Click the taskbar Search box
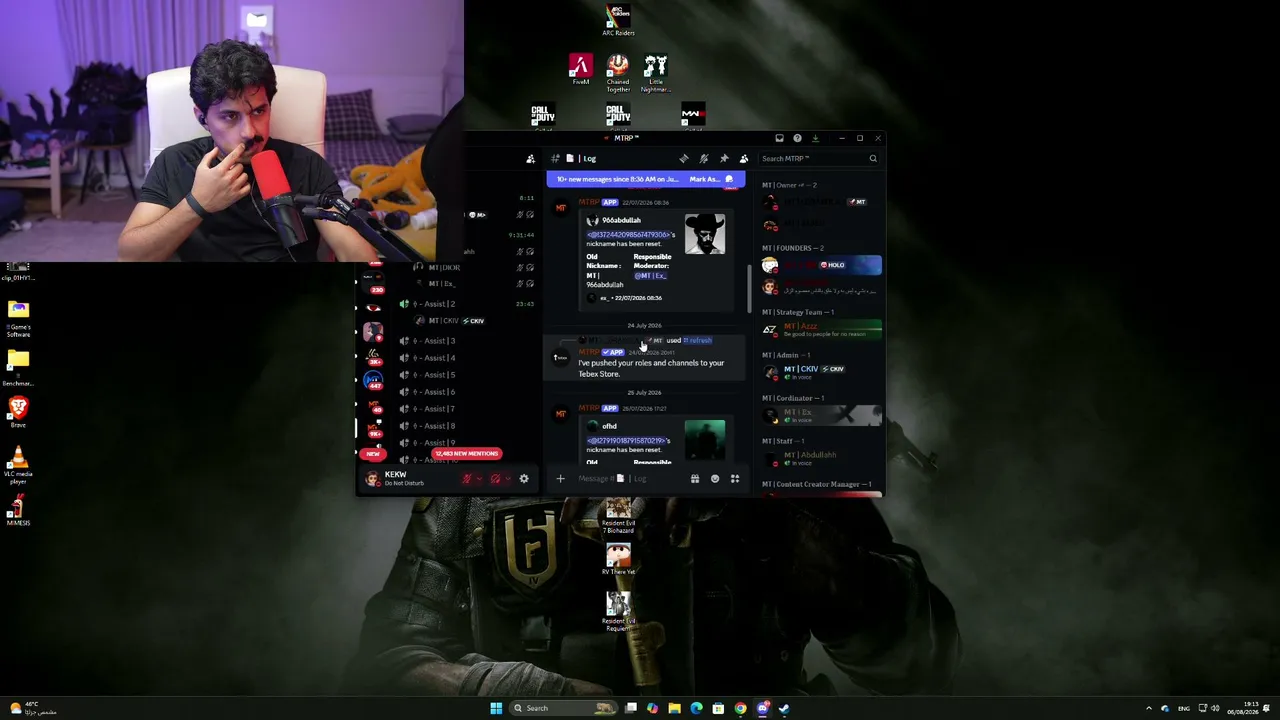 [563, 708]
